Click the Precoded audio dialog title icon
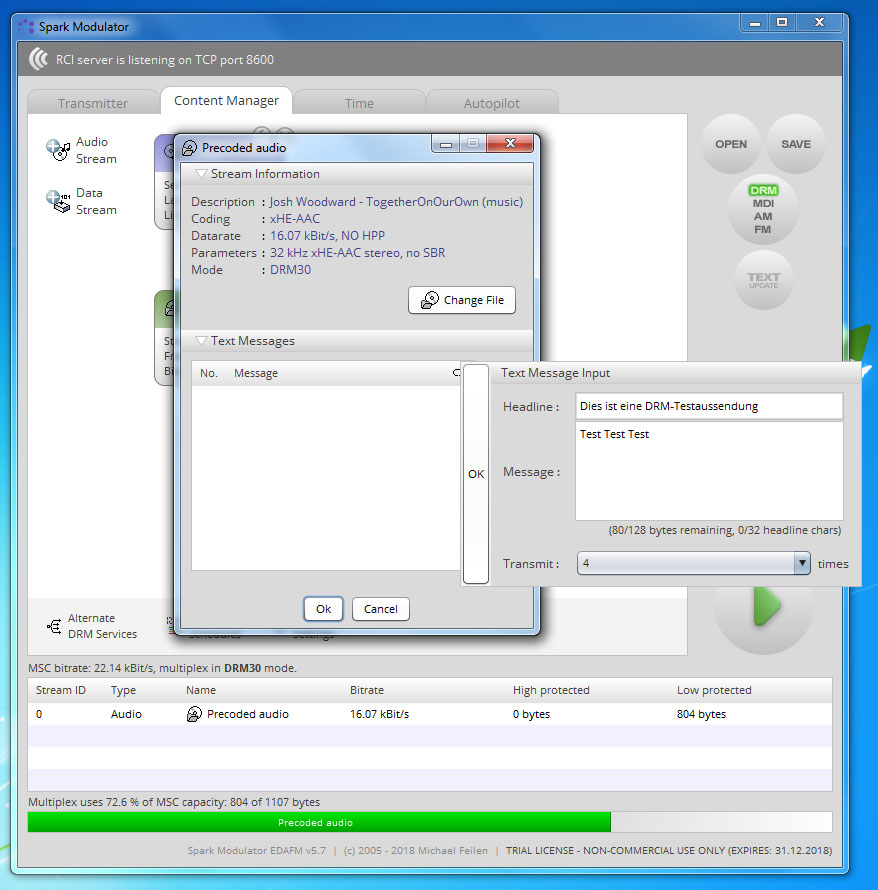Screen dimensions: 878x890 (189, 148)
